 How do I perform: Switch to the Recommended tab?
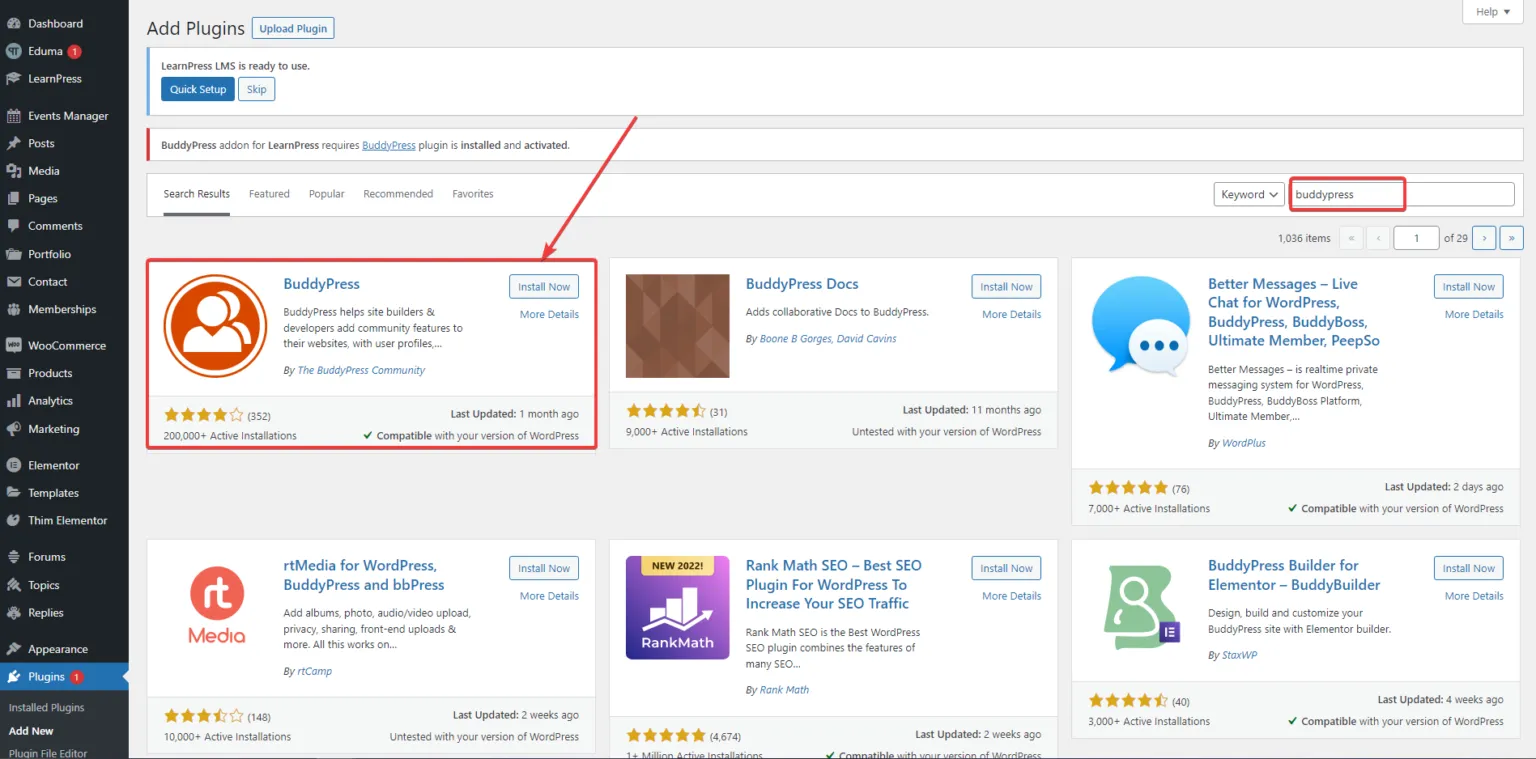click(x=398, y=194)
